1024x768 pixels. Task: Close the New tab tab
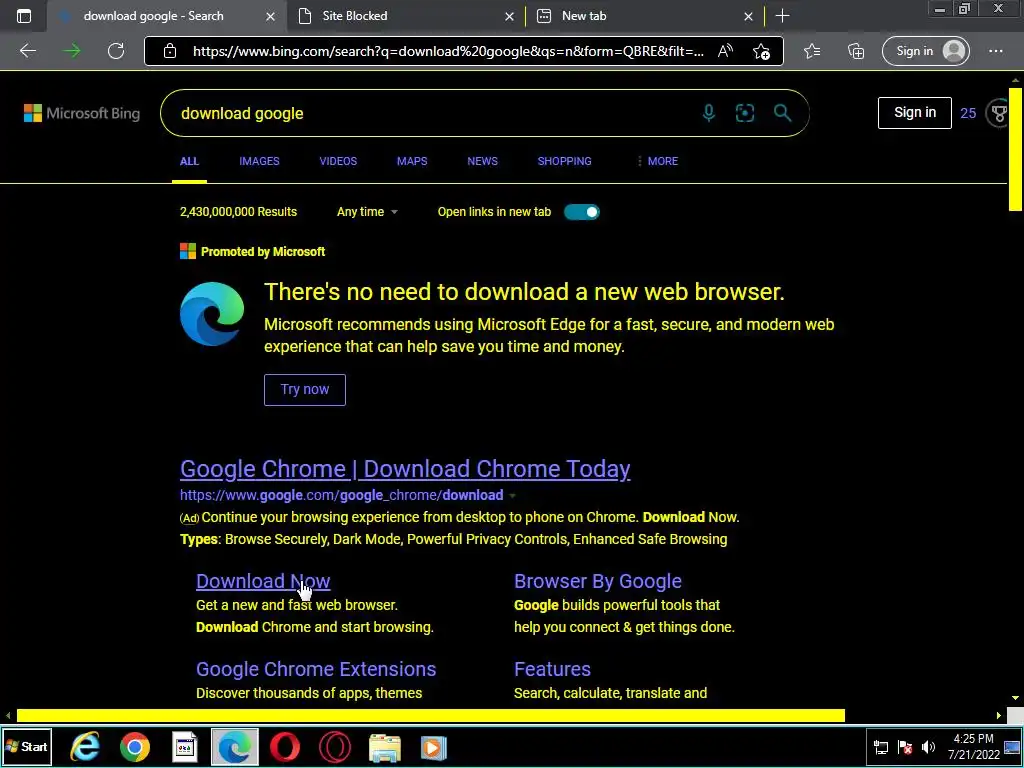(748, 16)
